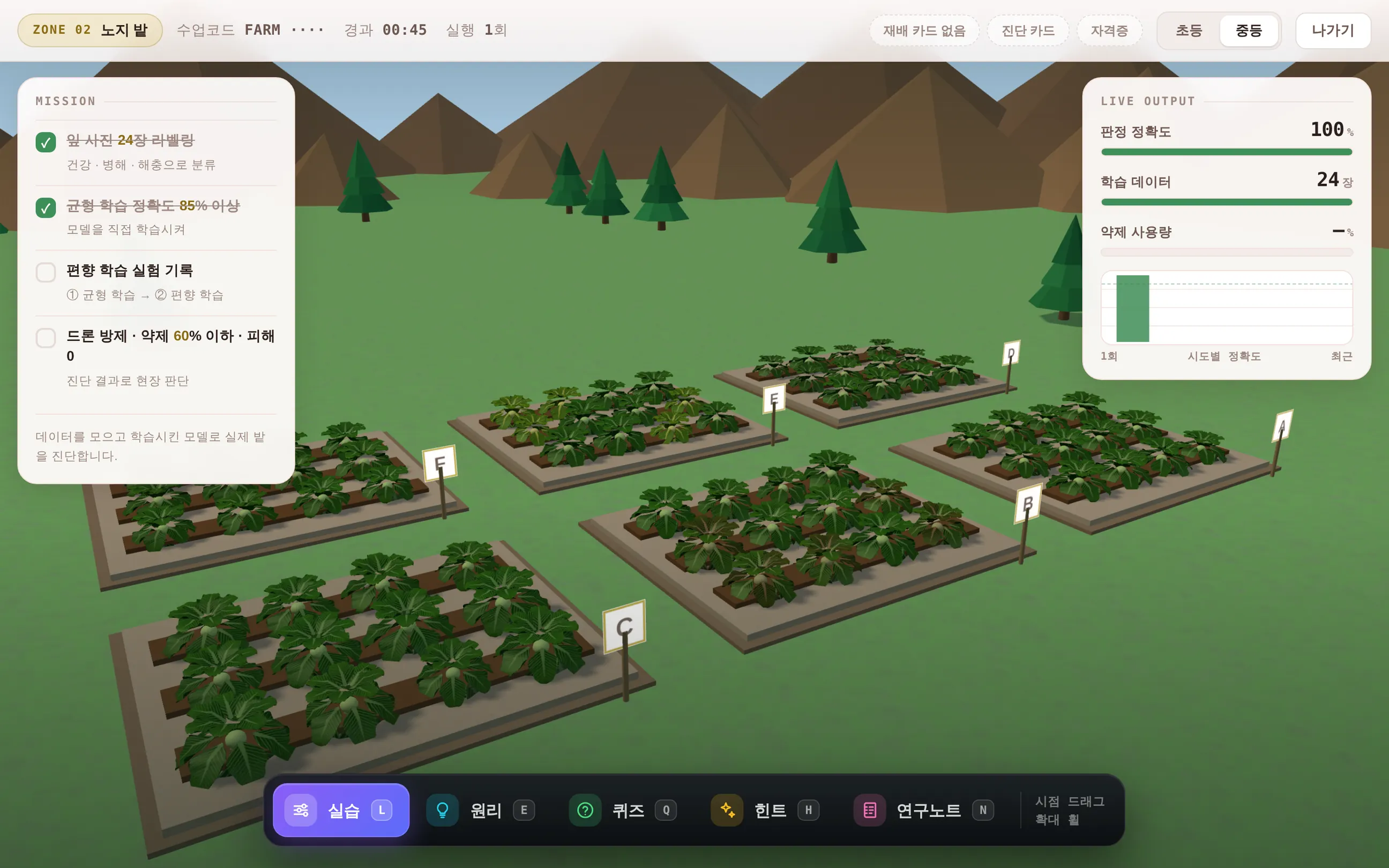
Task: Click the 학습 데이터 progress bar
Action: click(x=1227, y=202)
